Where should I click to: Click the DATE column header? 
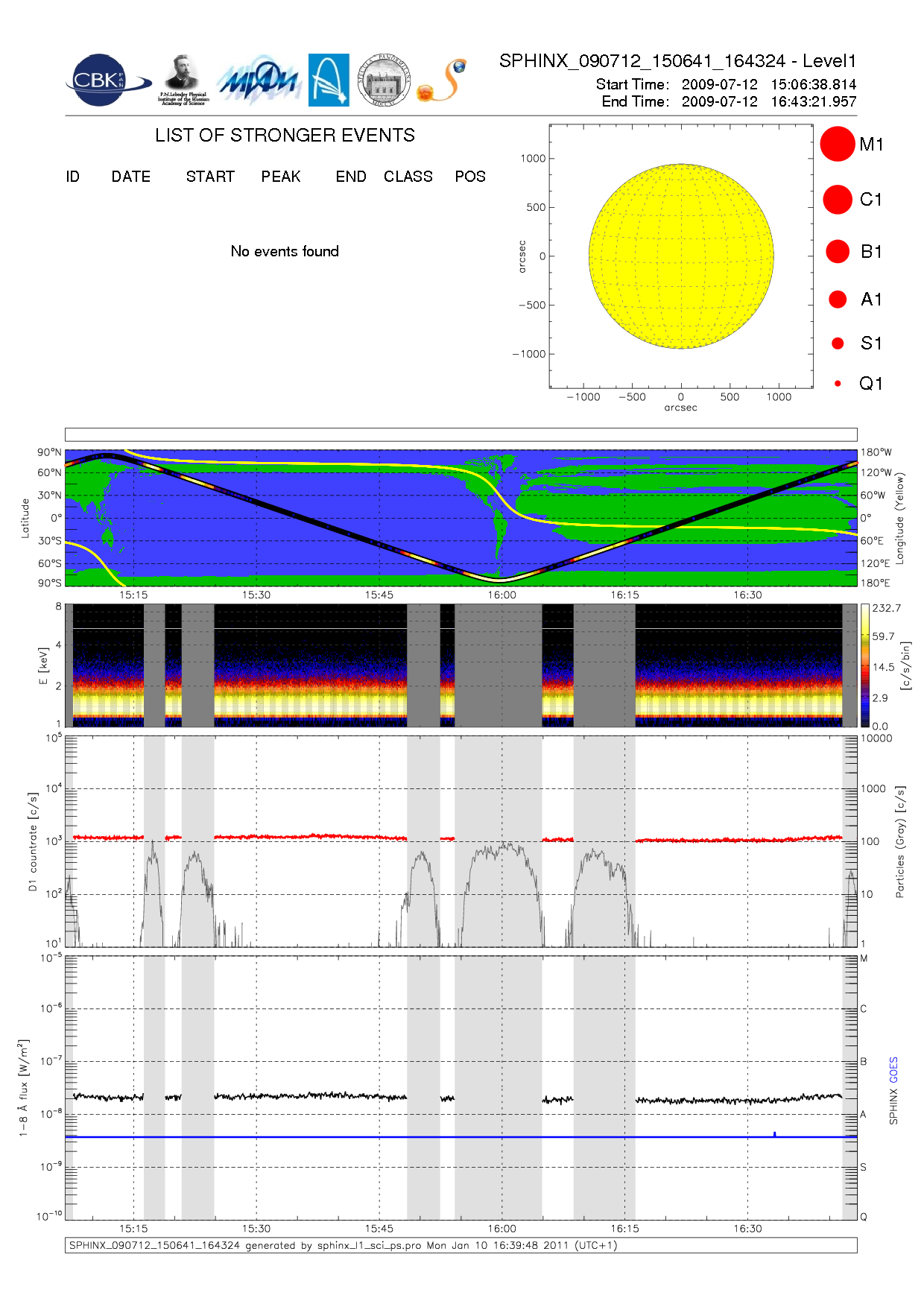[131, 177]
